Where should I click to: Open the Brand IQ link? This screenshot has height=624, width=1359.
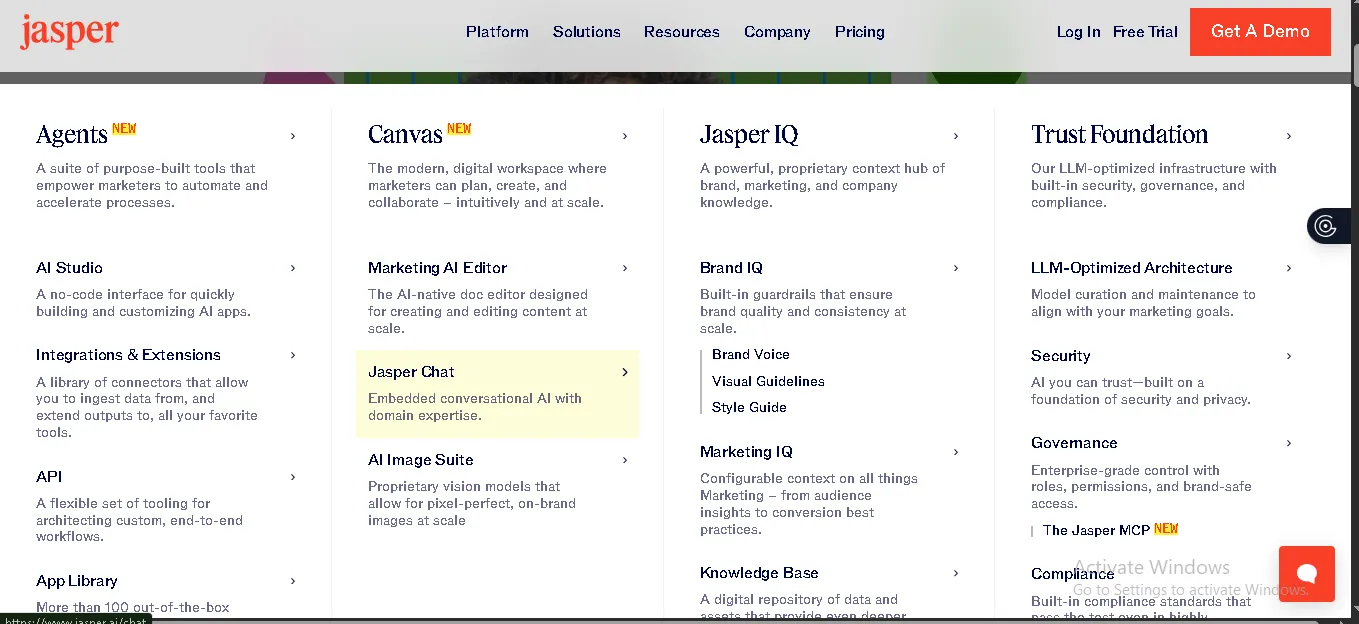731,268
